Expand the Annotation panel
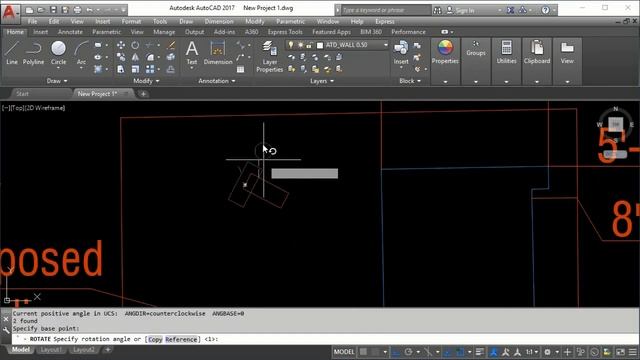 pyautogui.click(x=217, y=81)
